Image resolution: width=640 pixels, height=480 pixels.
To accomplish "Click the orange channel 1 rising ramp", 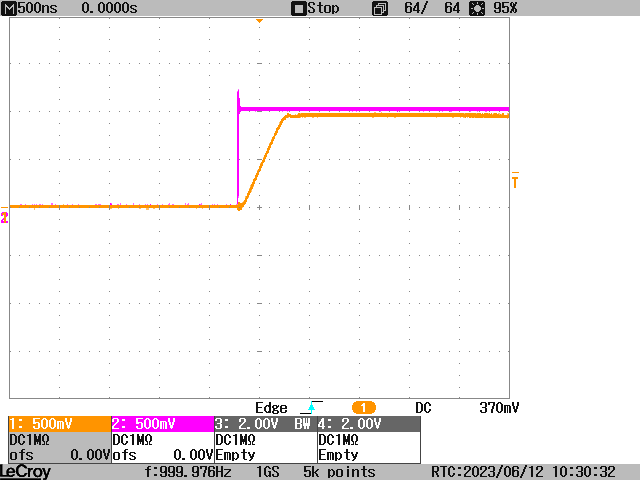I will pyautogui.click(x=262, y=162).
